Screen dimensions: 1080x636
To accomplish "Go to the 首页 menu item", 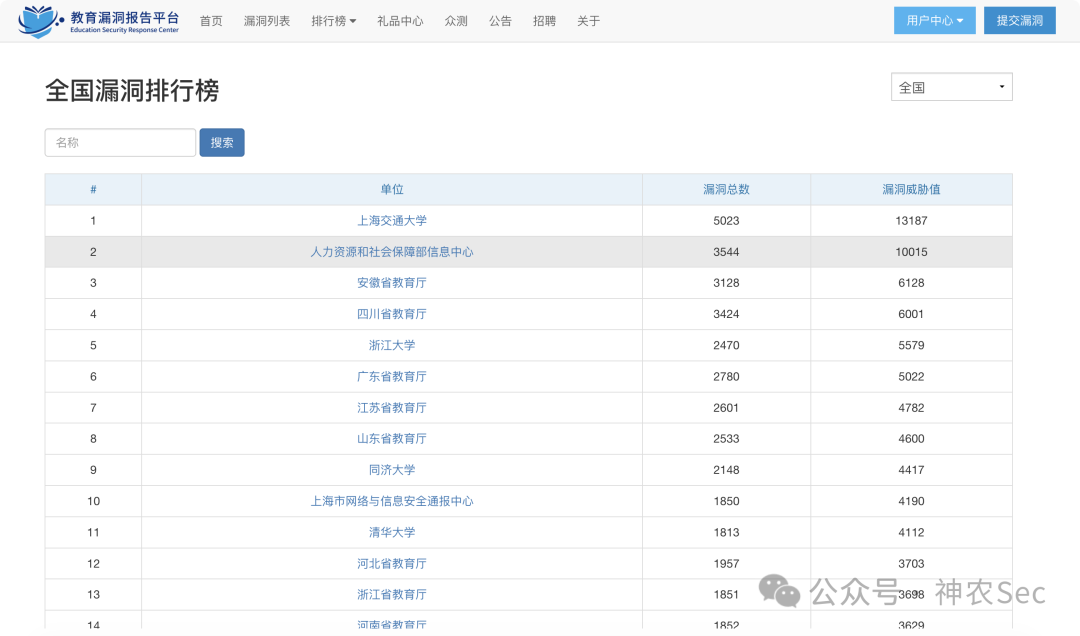I will click(x=211, y=20).
